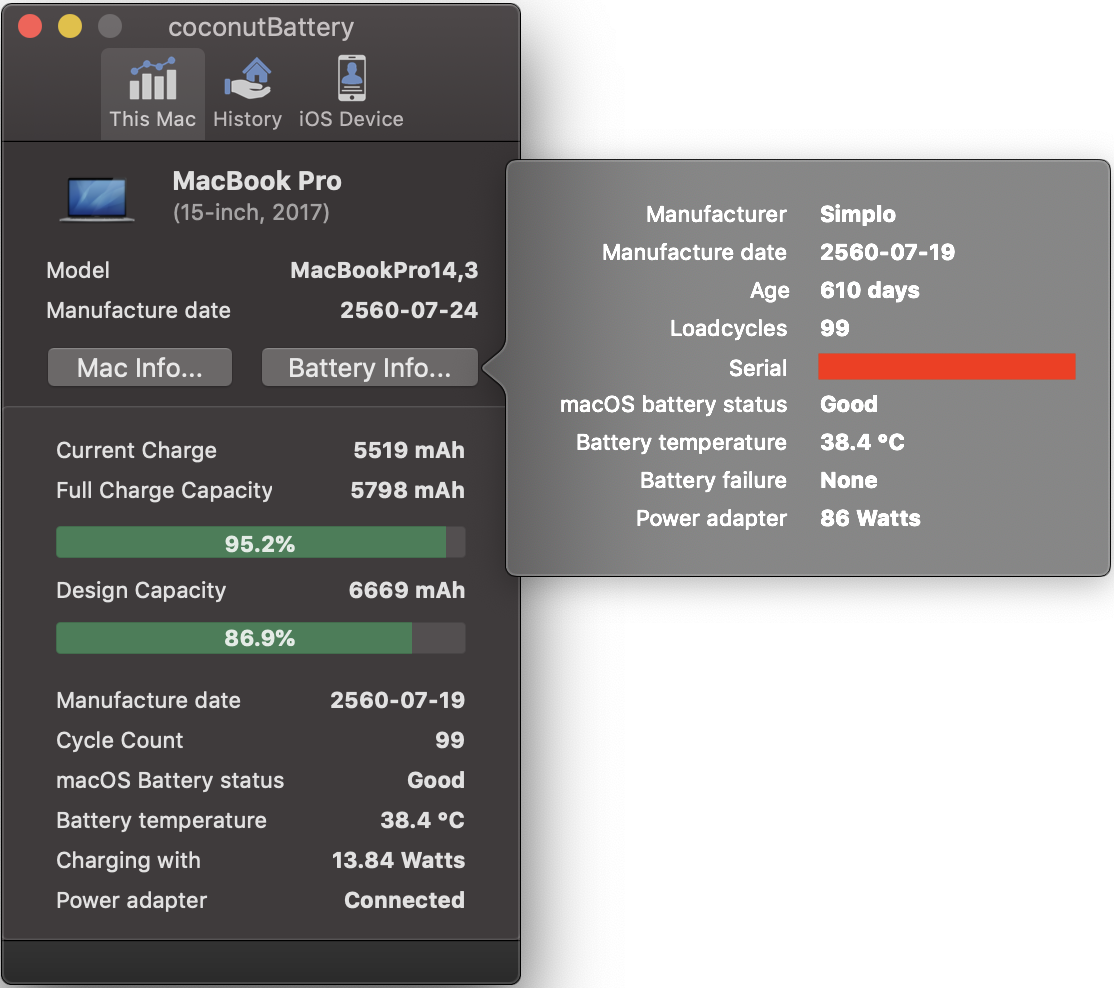
Task: Click the Battery Info... button
Action: pyautogui.click(x=369, y=367)
